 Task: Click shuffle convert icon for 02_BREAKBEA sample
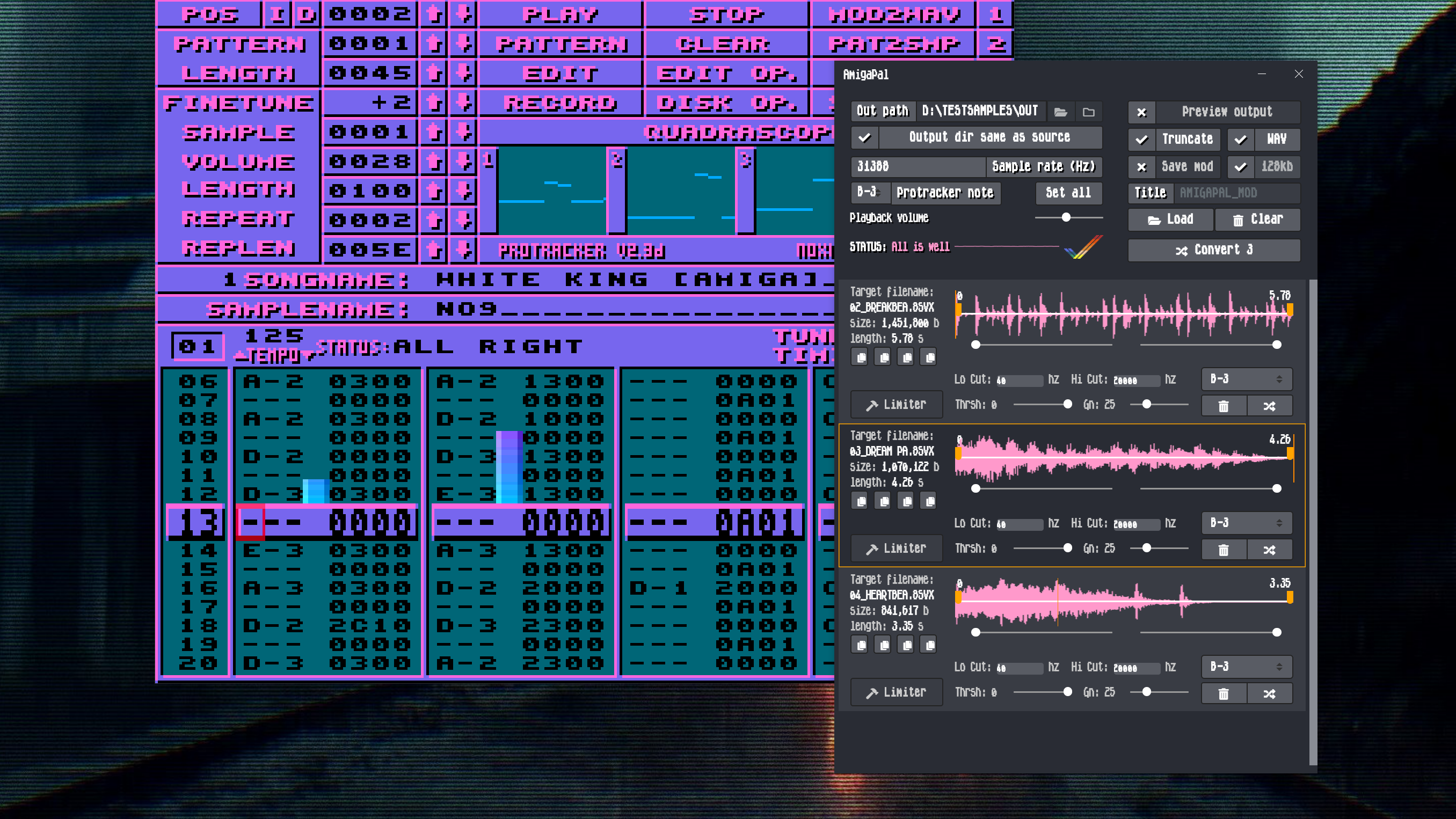coord(1269,406)
